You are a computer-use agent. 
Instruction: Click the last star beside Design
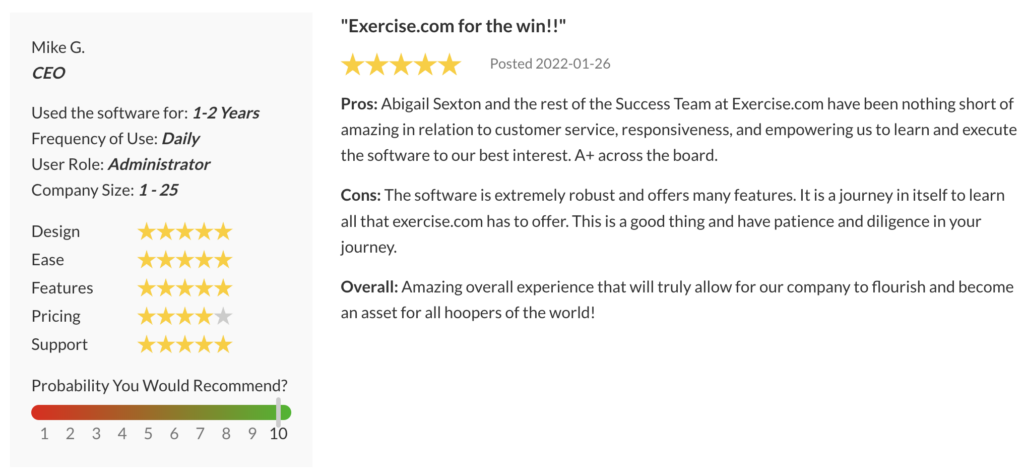[x=223, y=232]
